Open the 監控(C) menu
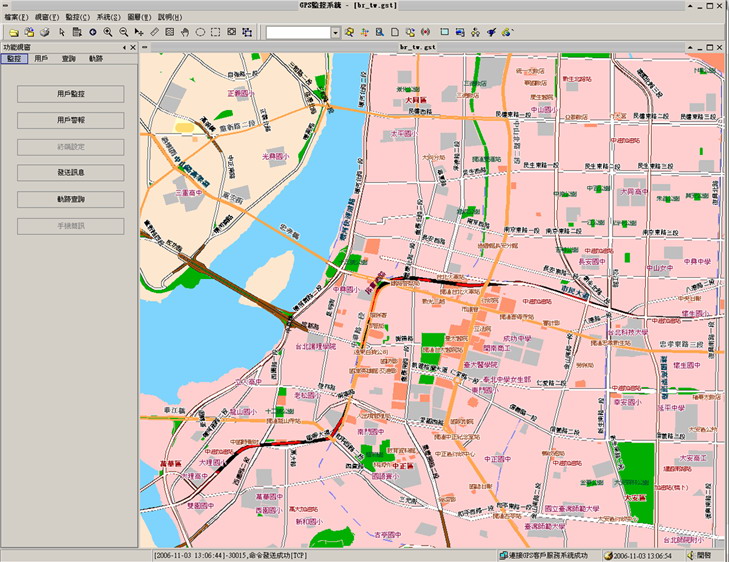The image size is (729, 562). click(78, 18)
